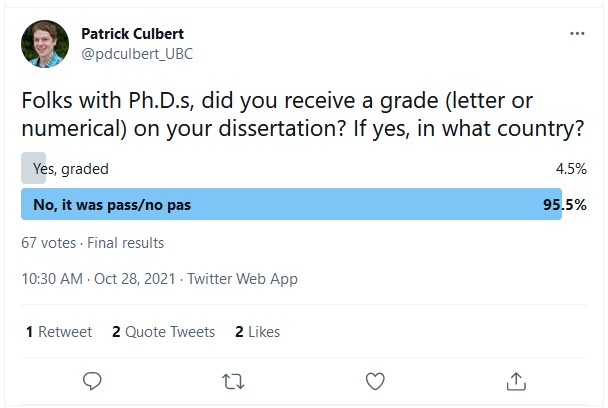Click the retweet arrows icon
Image resolution: width=608 pixels, height=408 pixels.
pos(233,381)
